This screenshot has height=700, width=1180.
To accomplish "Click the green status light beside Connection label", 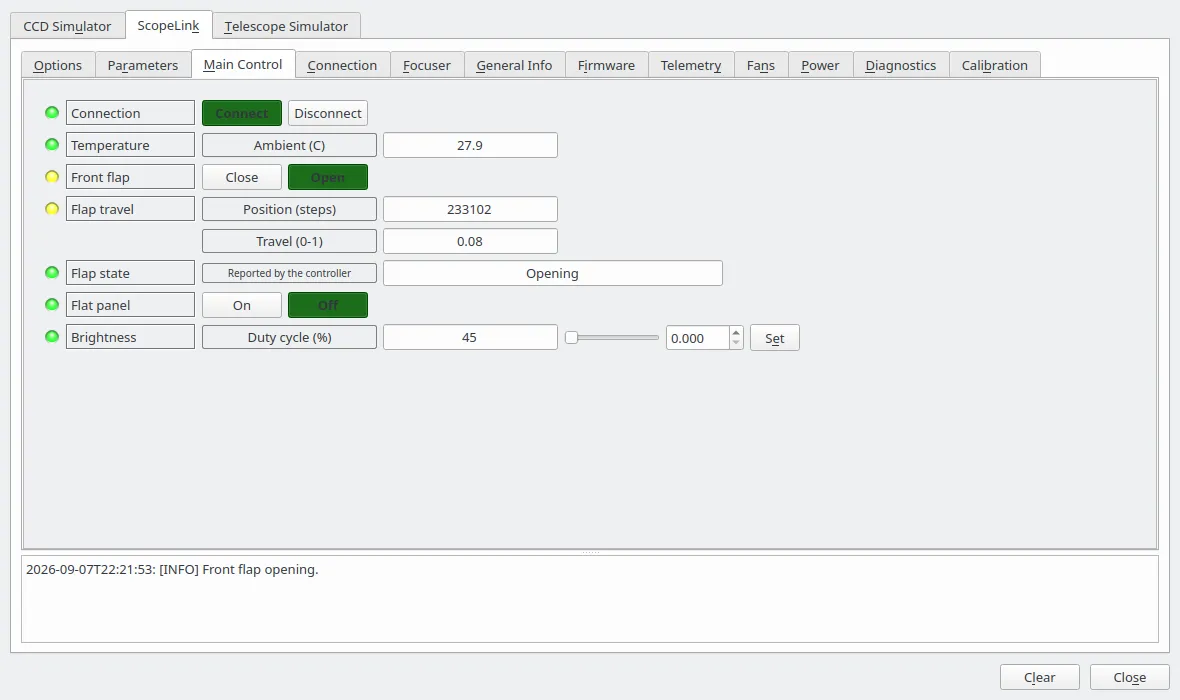I will click(x=52, y=113).
